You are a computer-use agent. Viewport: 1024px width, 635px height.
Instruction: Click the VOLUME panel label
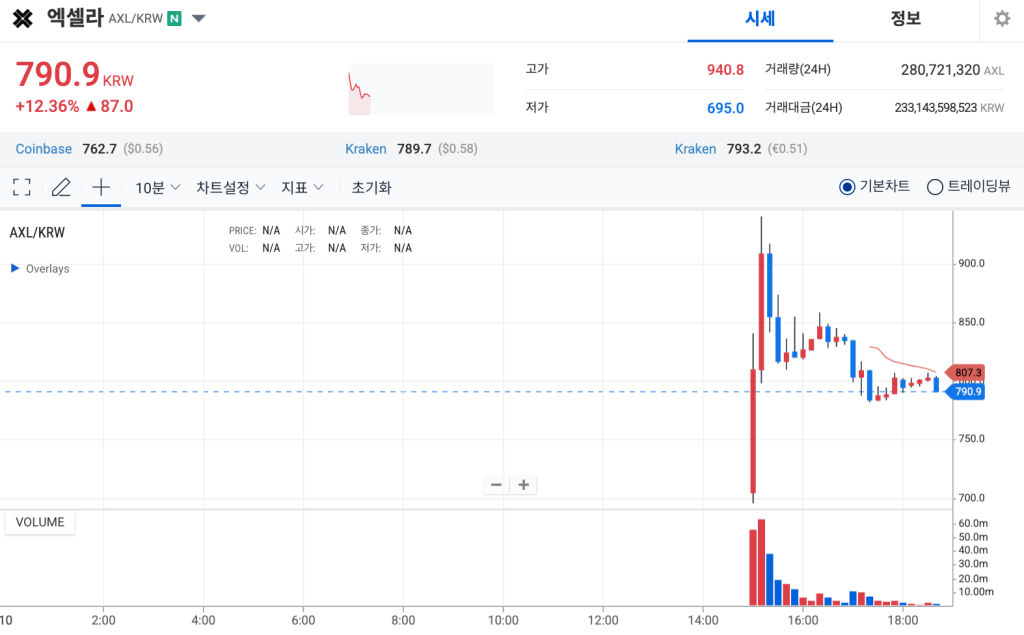(40, 523)
